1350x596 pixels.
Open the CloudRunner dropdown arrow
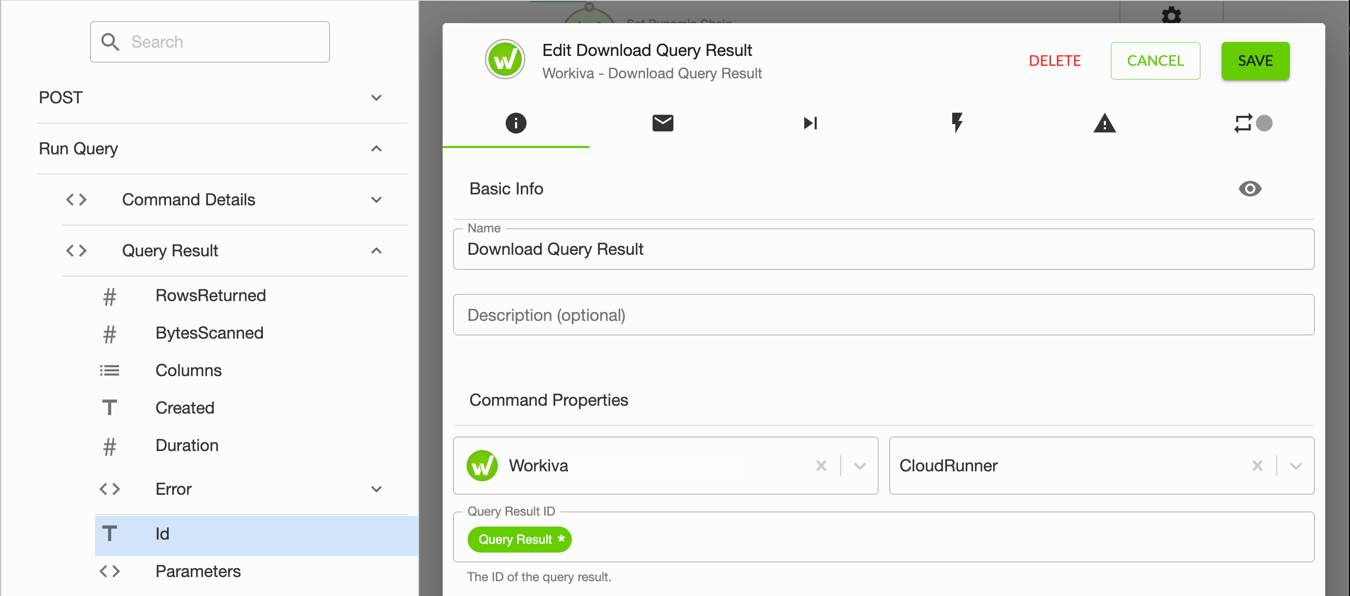[x=1296, y=466]
